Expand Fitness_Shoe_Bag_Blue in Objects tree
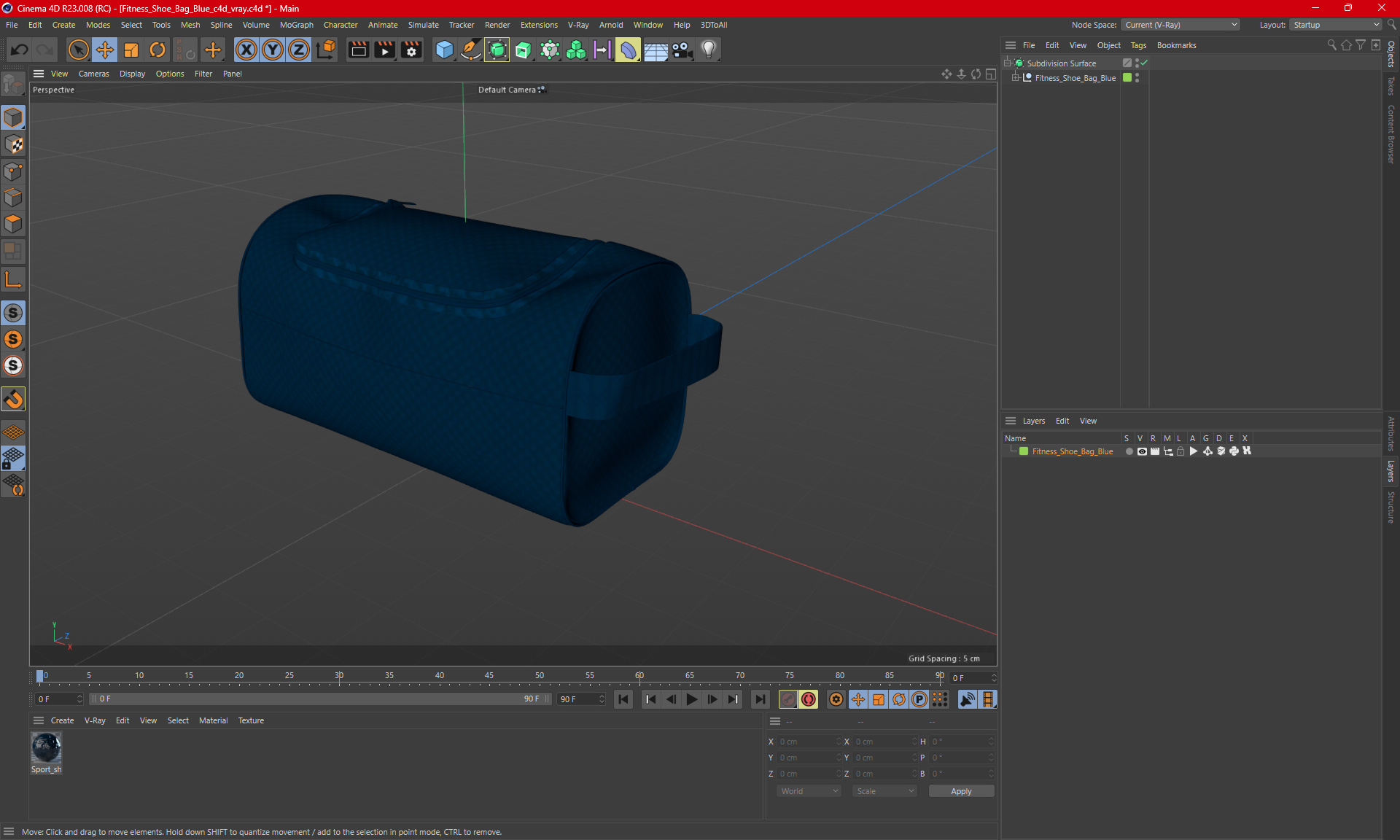The width and height of the screenshot is (1400, 840). tap(1015, 78)
